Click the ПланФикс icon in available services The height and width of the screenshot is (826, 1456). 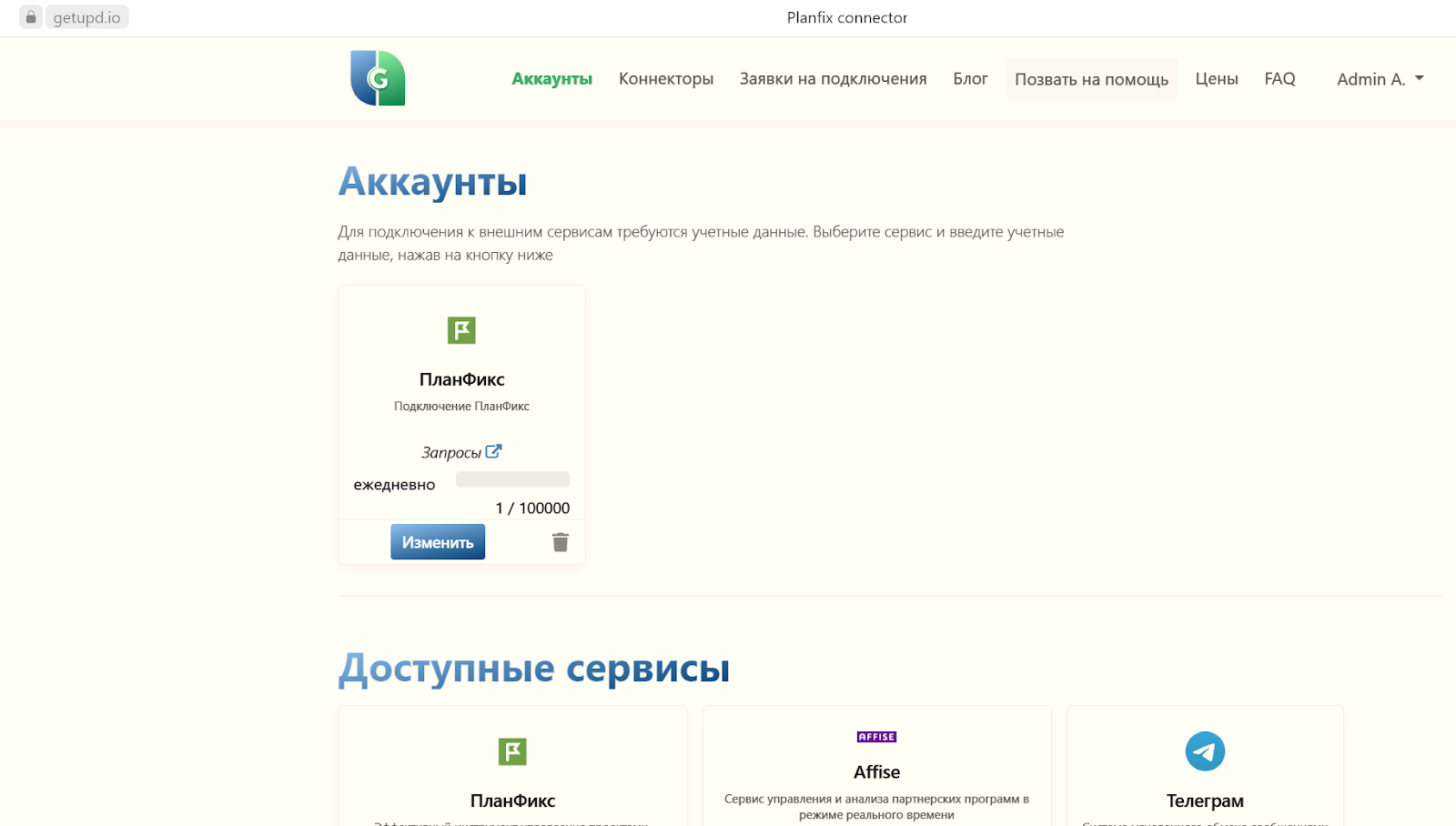(x=512, y=751)
